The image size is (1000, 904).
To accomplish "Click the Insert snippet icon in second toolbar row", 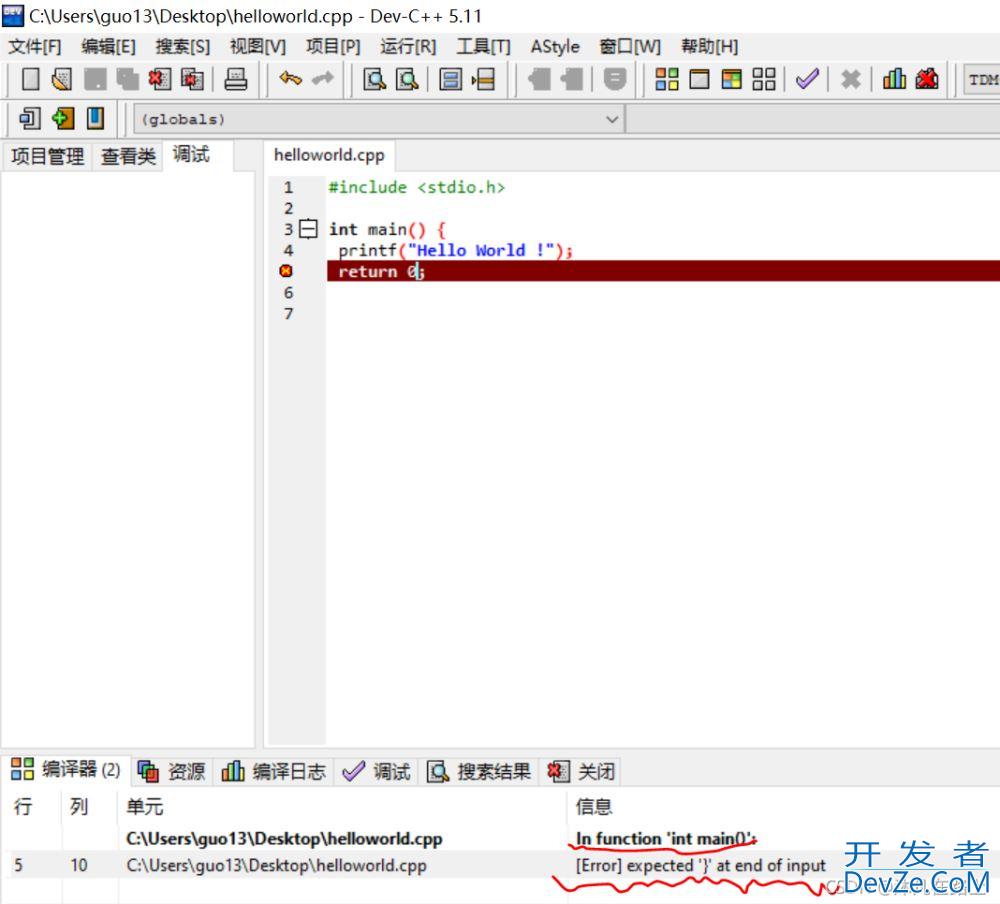I will [29, 119].
